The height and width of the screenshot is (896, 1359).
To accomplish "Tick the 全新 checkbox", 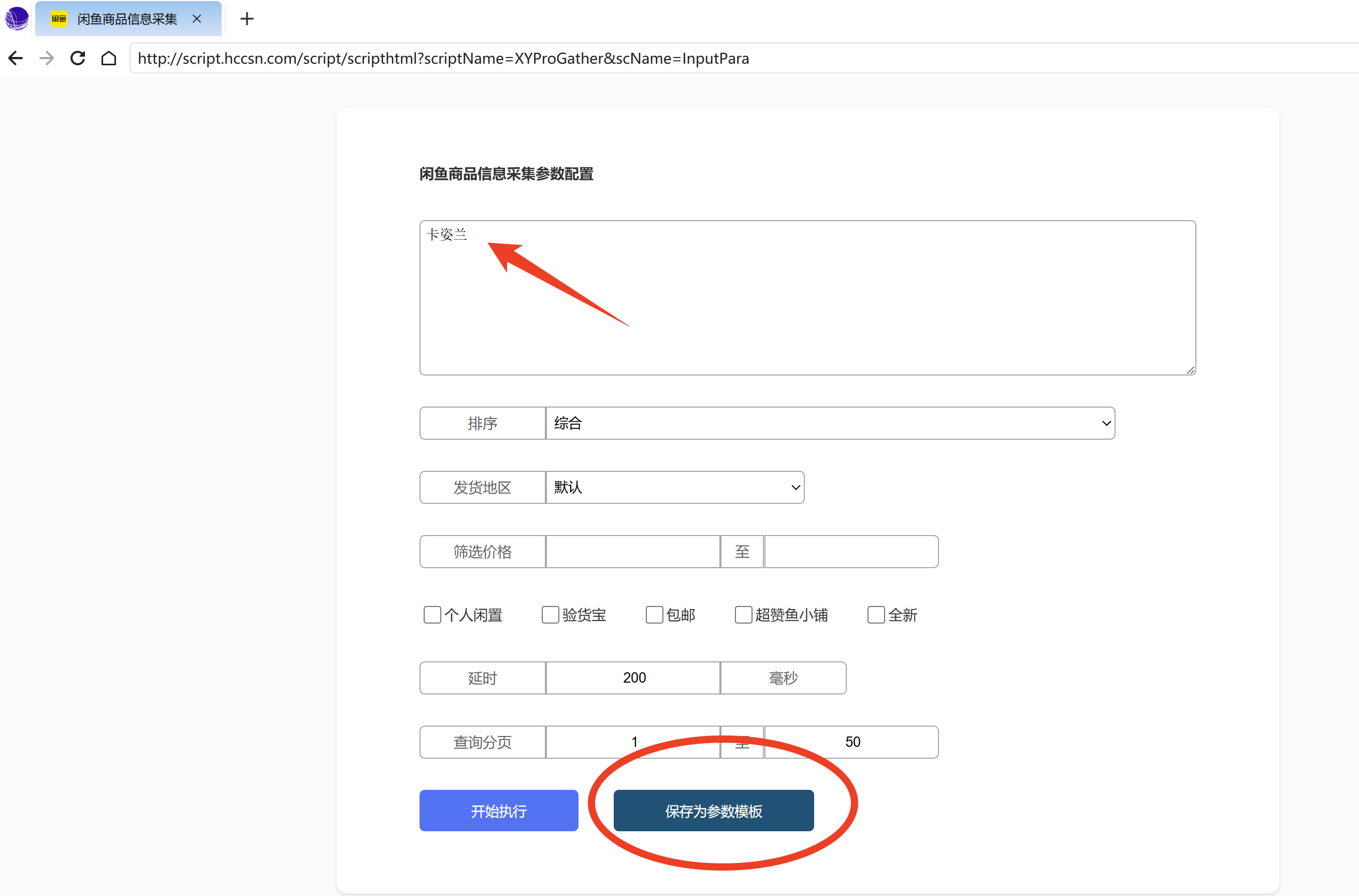I will coord(876,615).
